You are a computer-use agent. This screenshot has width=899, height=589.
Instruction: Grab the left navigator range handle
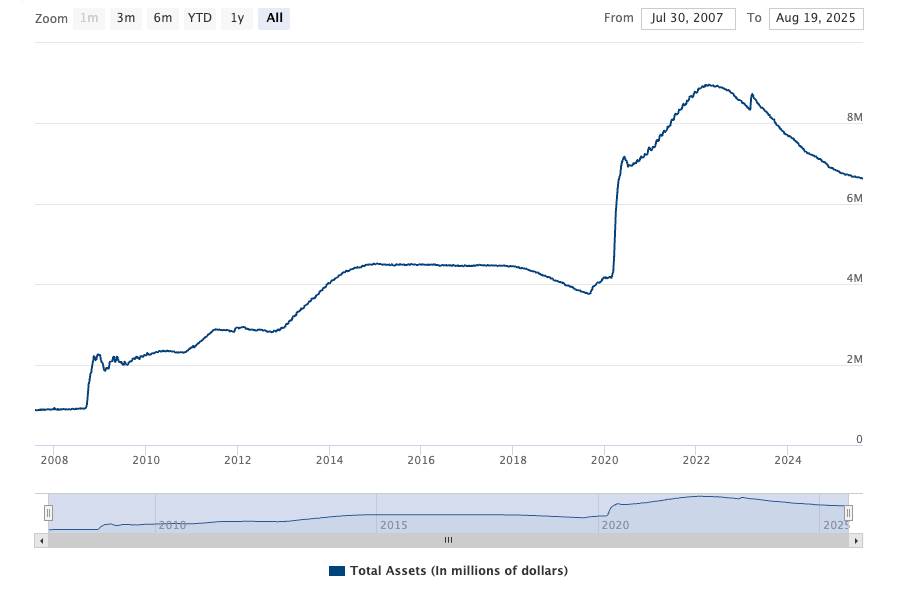tap(49, 513)
